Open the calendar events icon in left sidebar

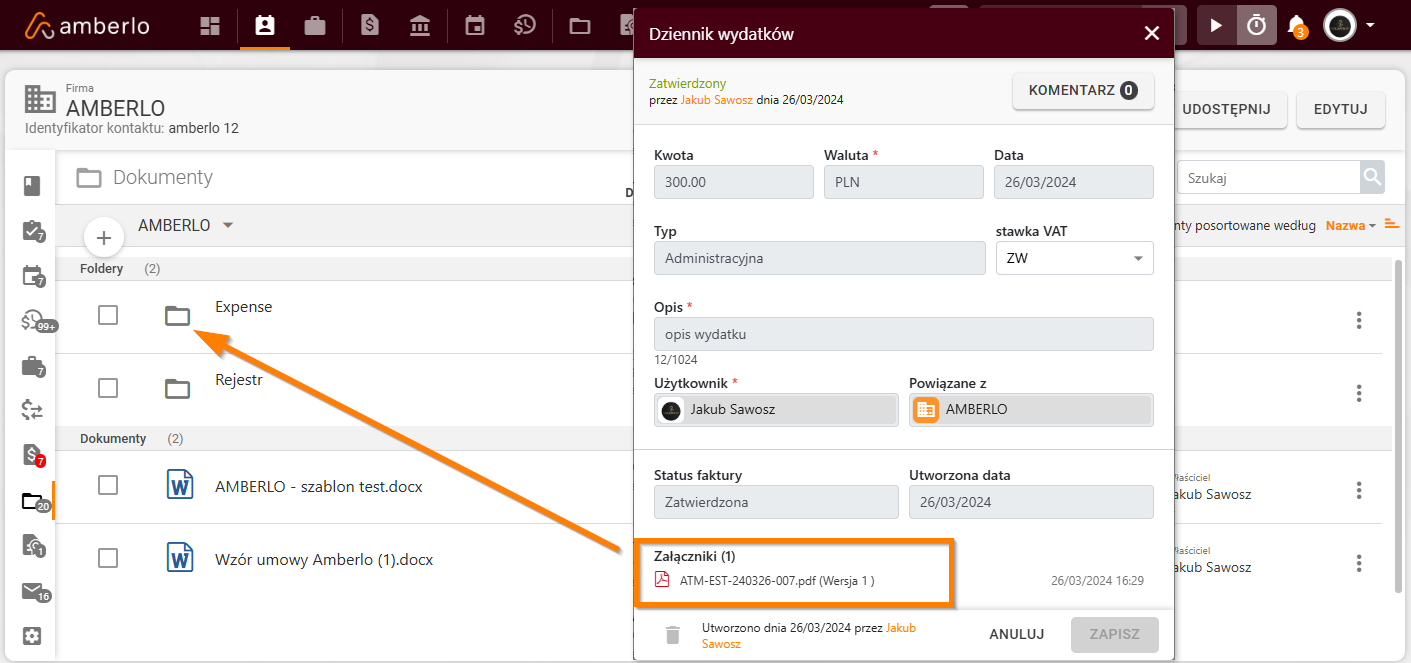point(33,276)
